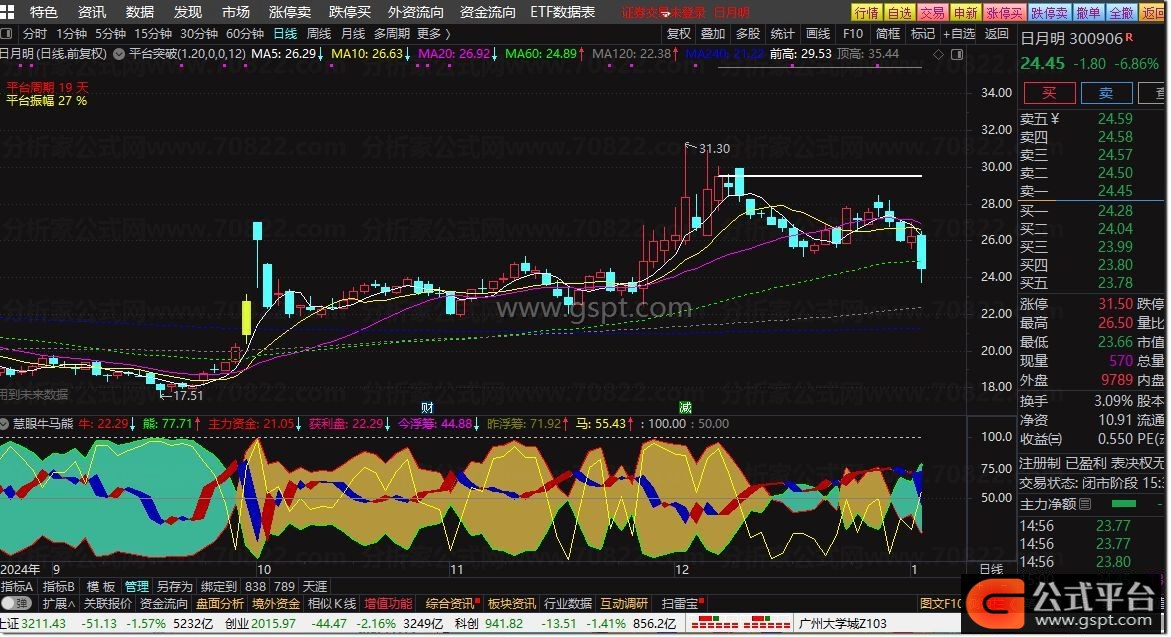Screen dimensions: 1171x637
Task: Click the blue 撤单 button
Action: tap(1087, 13)
